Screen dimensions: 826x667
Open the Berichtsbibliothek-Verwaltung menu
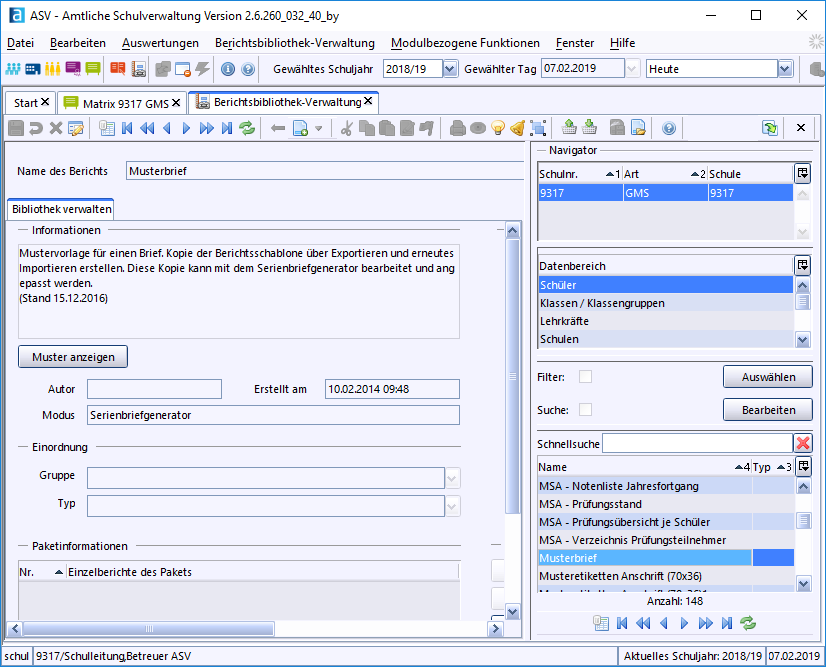click(295, 43)
